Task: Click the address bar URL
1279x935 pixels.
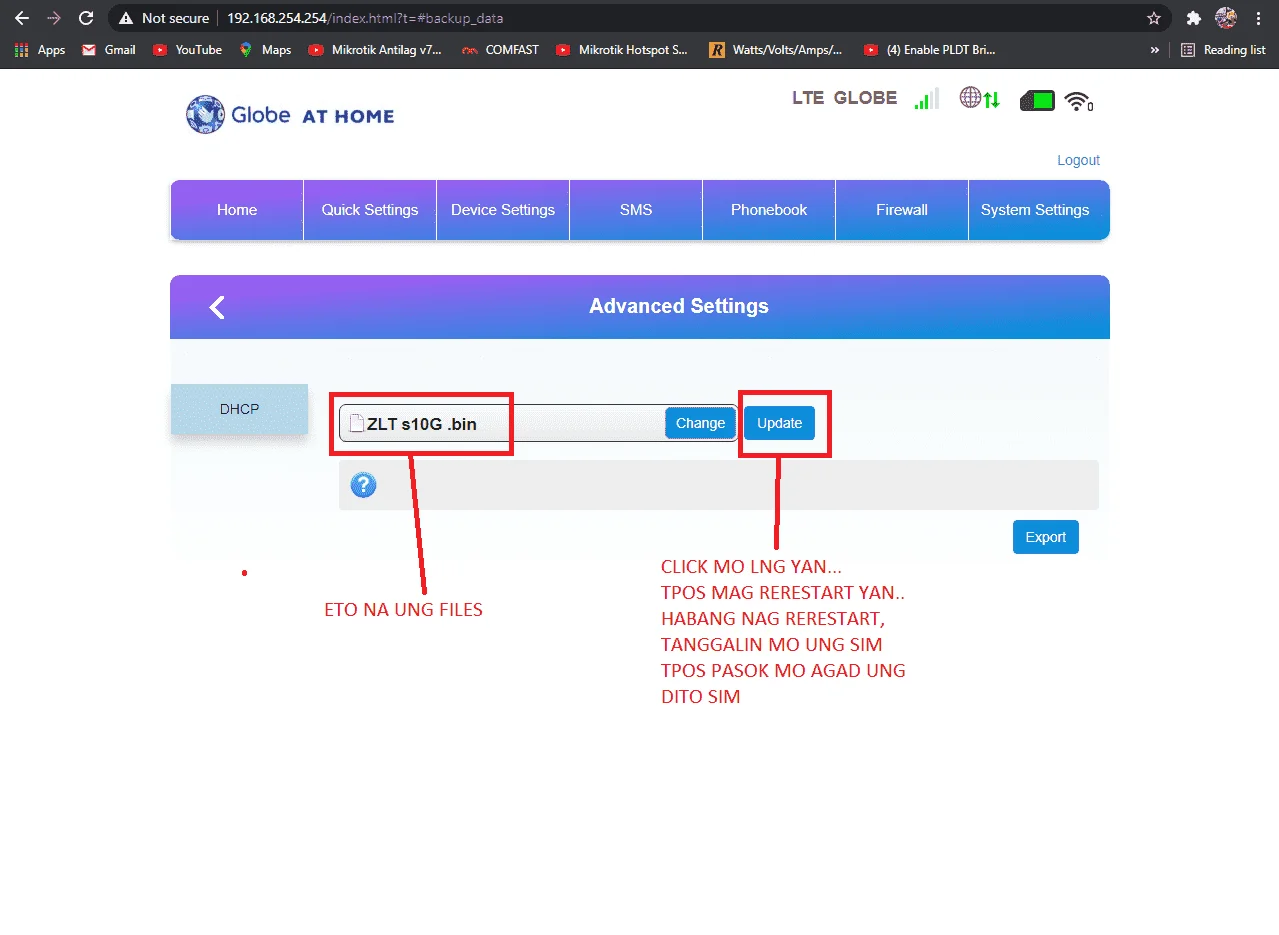Action: pos(365,18)
